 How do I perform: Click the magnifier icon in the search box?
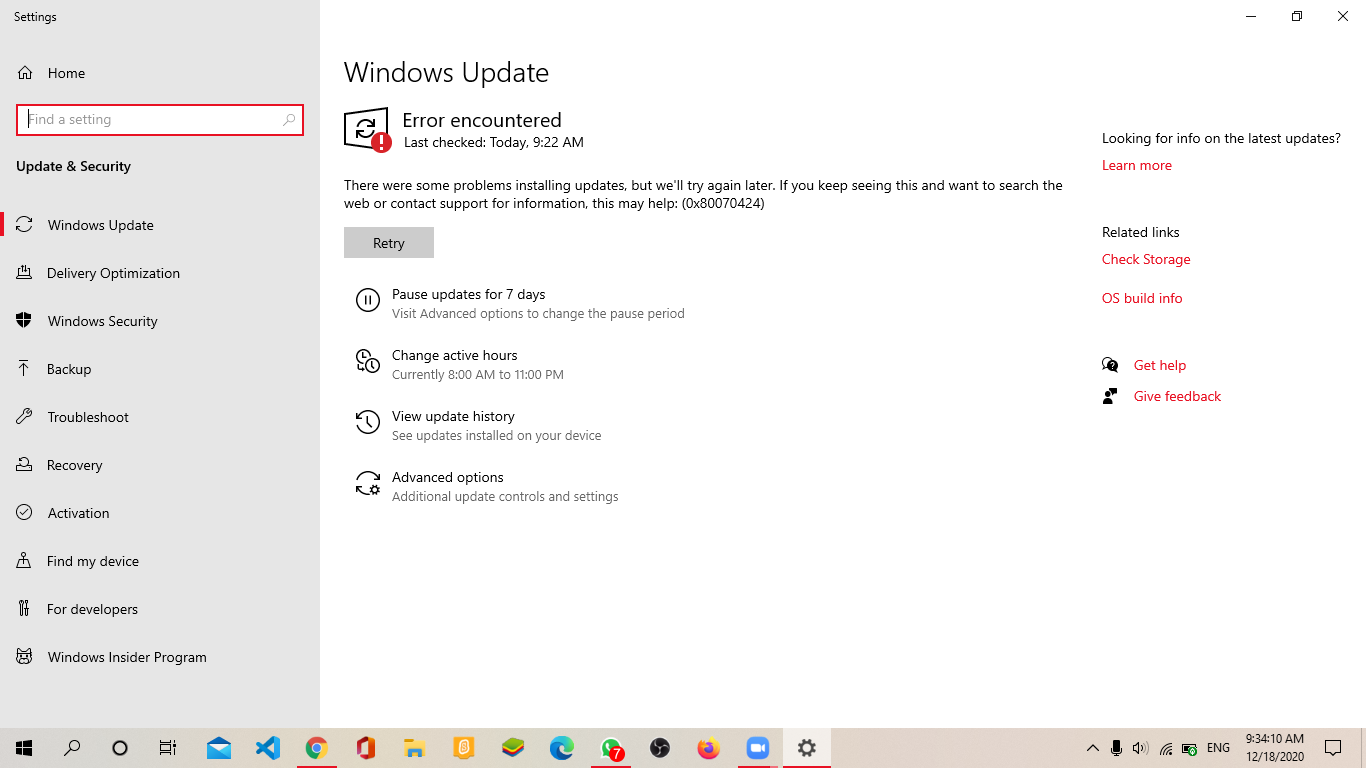click(289, 119)
